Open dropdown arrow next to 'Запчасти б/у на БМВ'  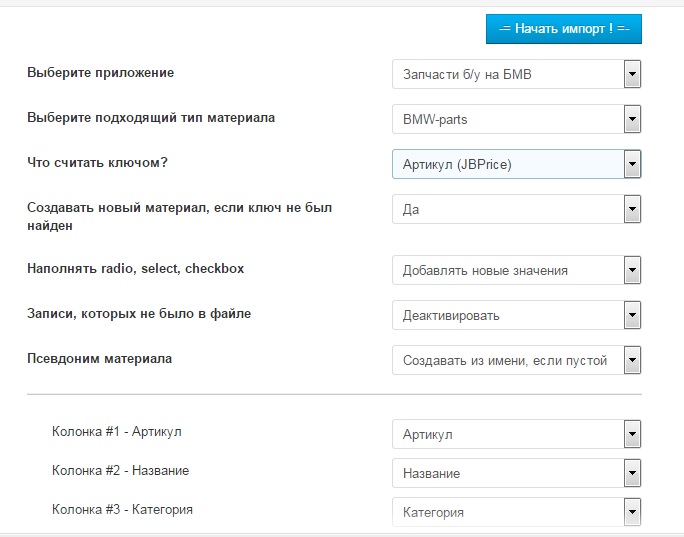point(631,74)
